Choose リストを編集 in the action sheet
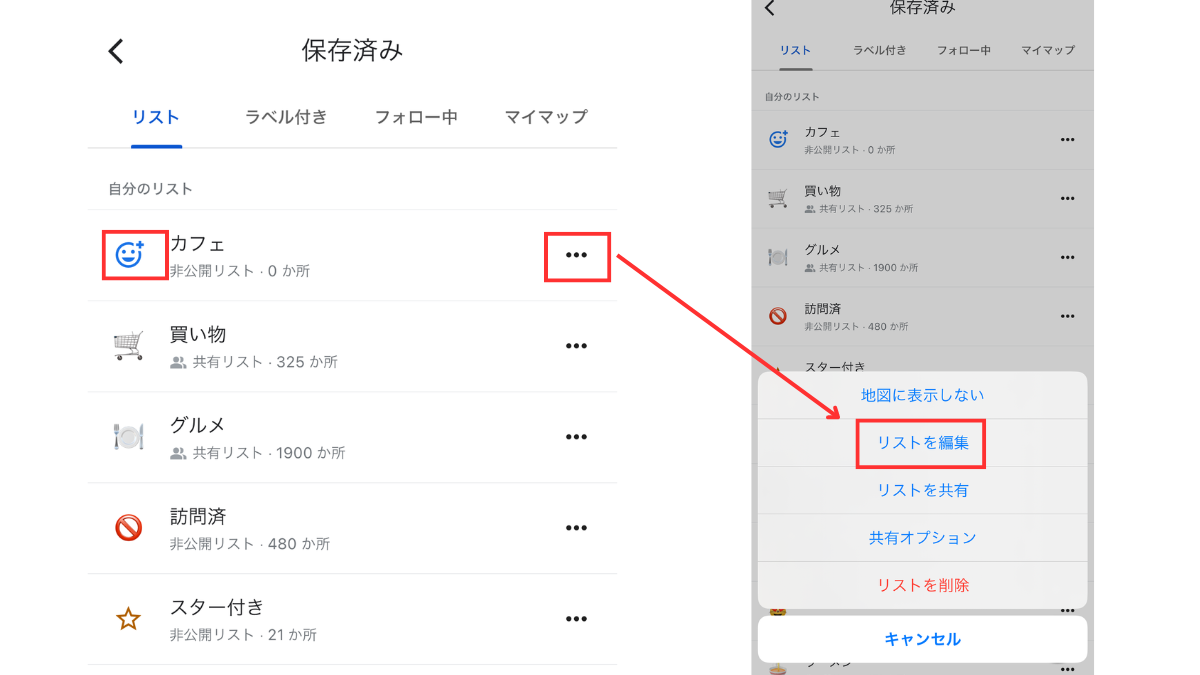This screenshot has width=1200, height=675. (x=922, y=443)
